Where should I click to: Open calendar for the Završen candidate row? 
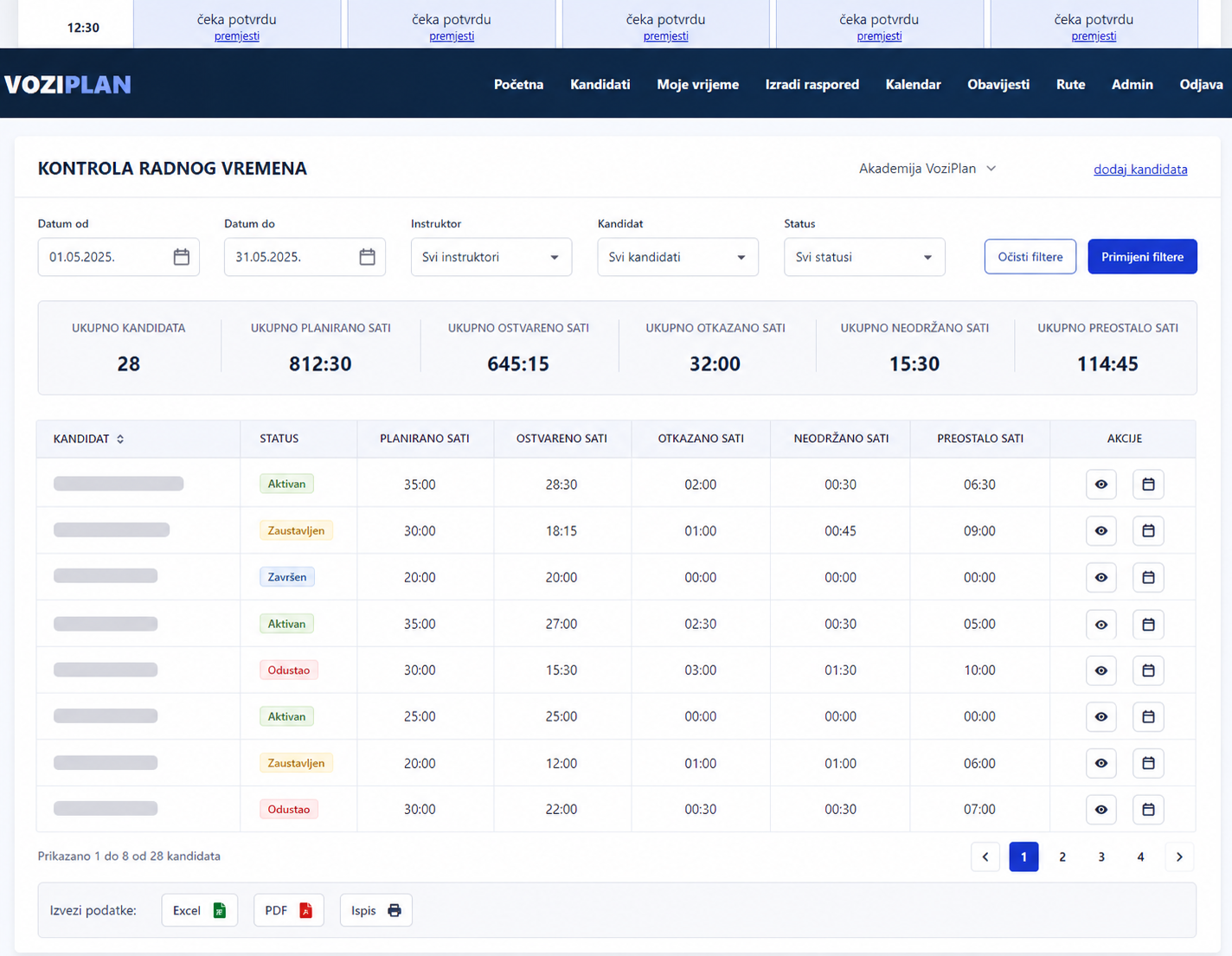1148,577
